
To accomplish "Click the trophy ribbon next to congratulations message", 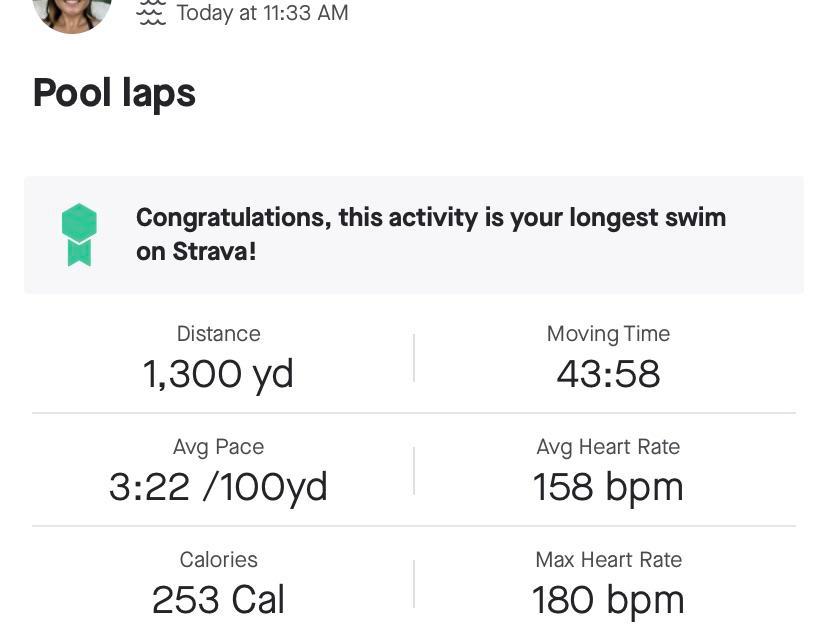I will 79,233.
